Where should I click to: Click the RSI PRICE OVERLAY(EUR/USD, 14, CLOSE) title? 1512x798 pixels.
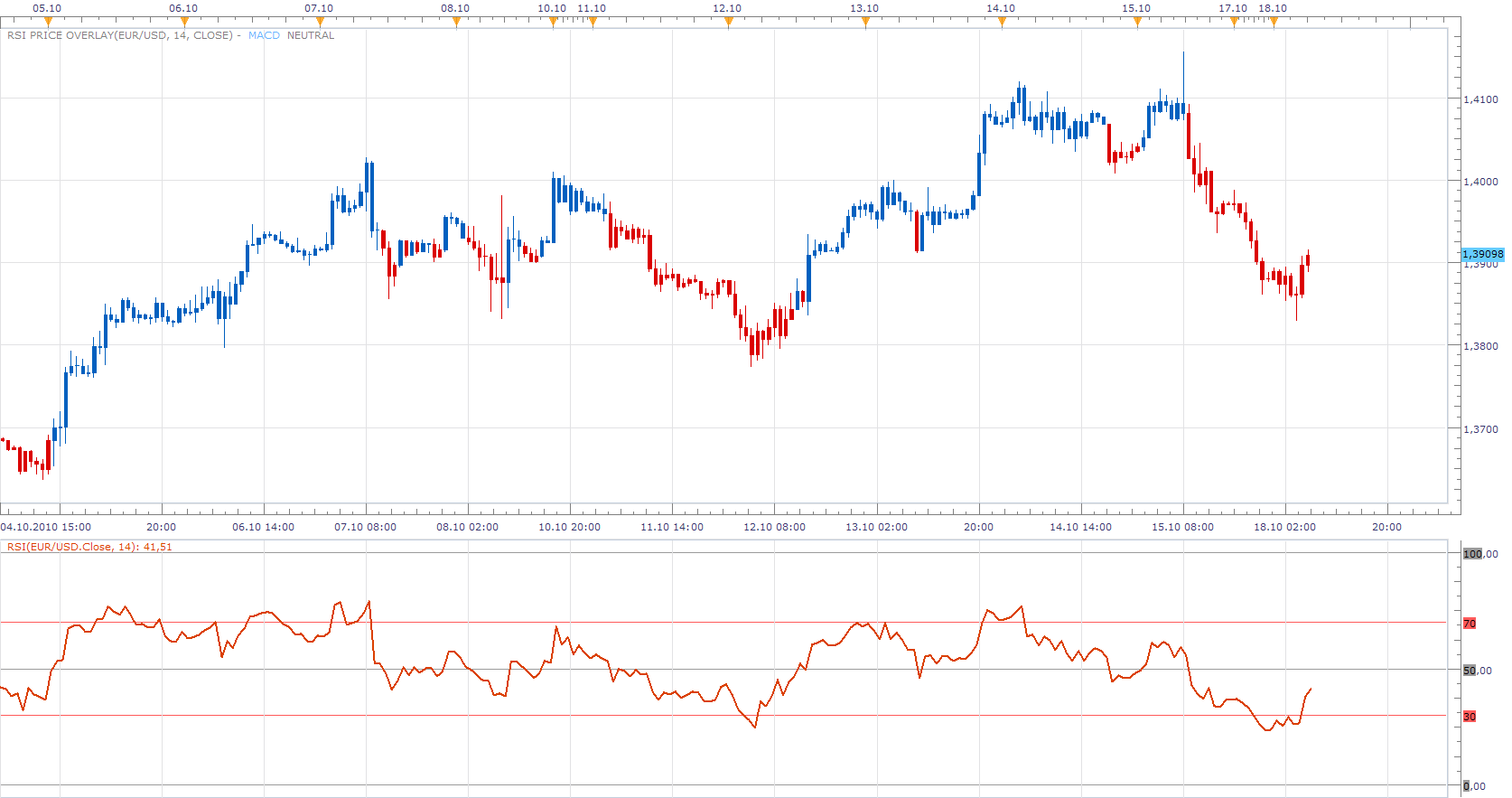(x=120, y=35)
